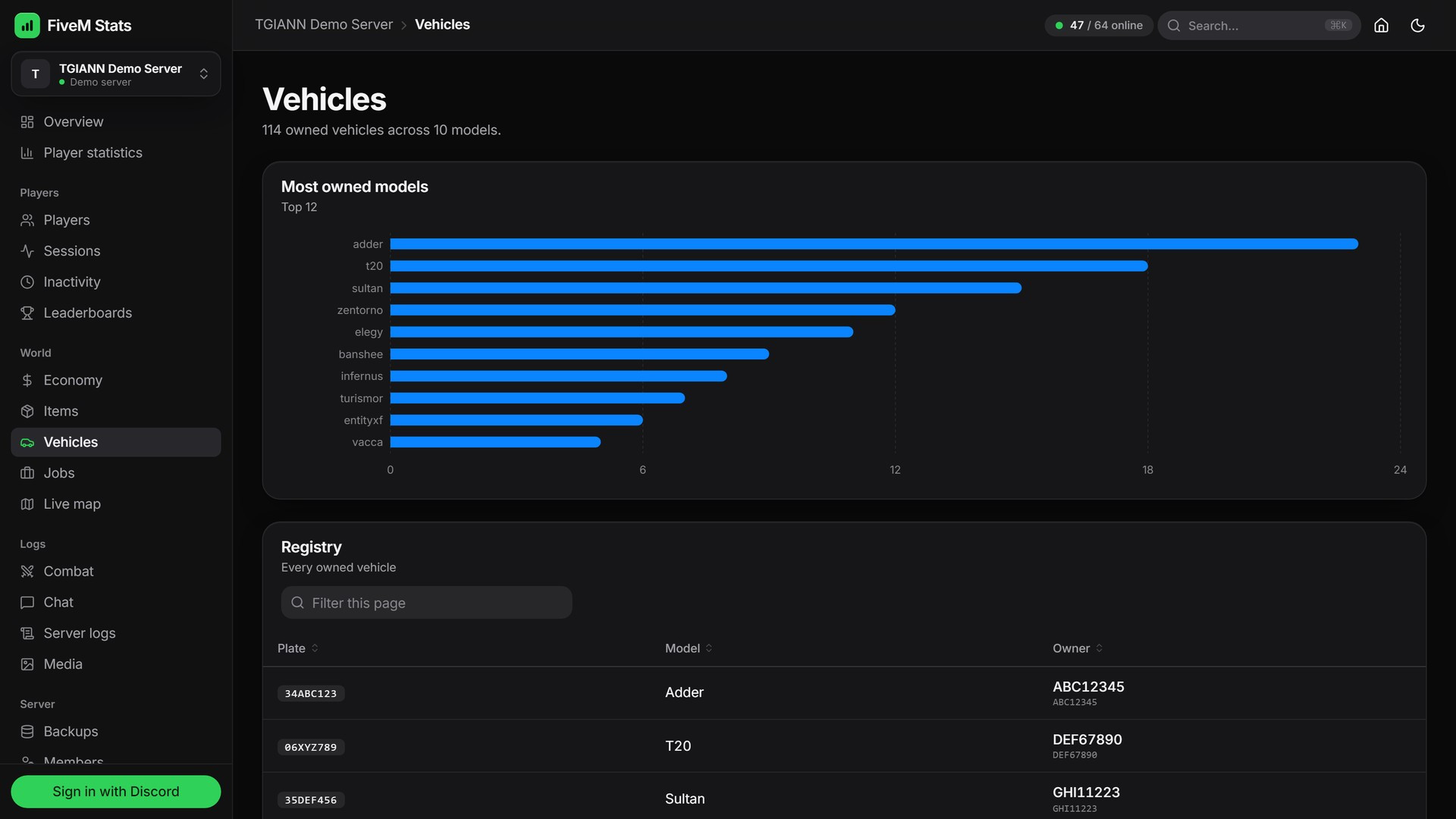Open owner ABC12345 link
Screen dimensions: 1456x819
click(x=1088, y=687)
